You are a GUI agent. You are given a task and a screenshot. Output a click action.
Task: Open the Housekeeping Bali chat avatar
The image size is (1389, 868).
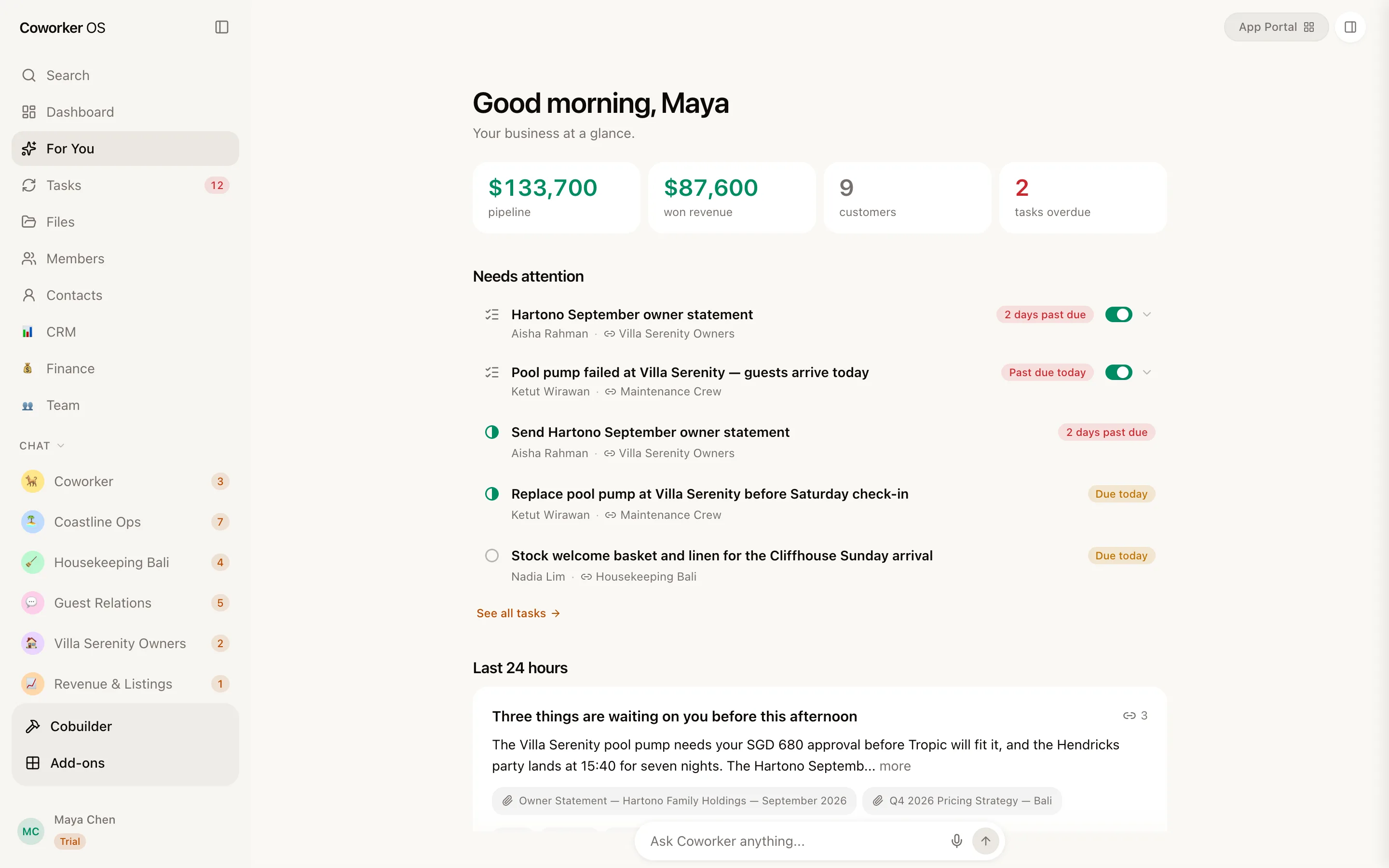coord(32,563)
